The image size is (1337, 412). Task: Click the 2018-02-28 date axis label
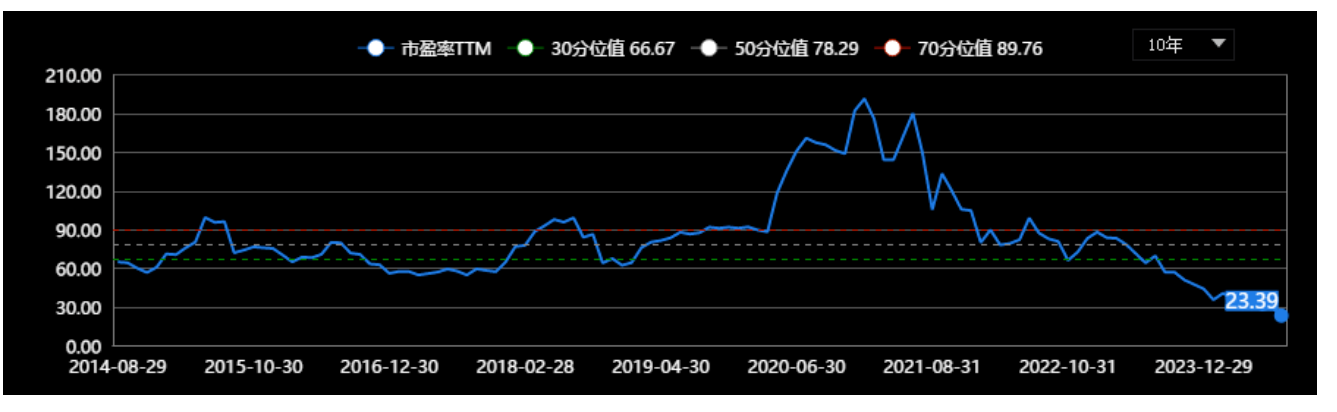[525, 366]
